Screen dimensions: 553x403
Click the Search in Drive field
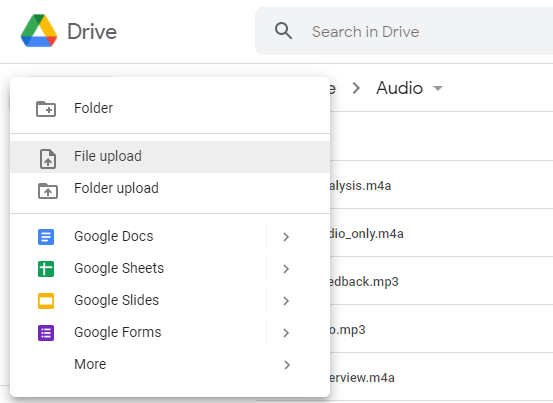click(x=404, y=31)
